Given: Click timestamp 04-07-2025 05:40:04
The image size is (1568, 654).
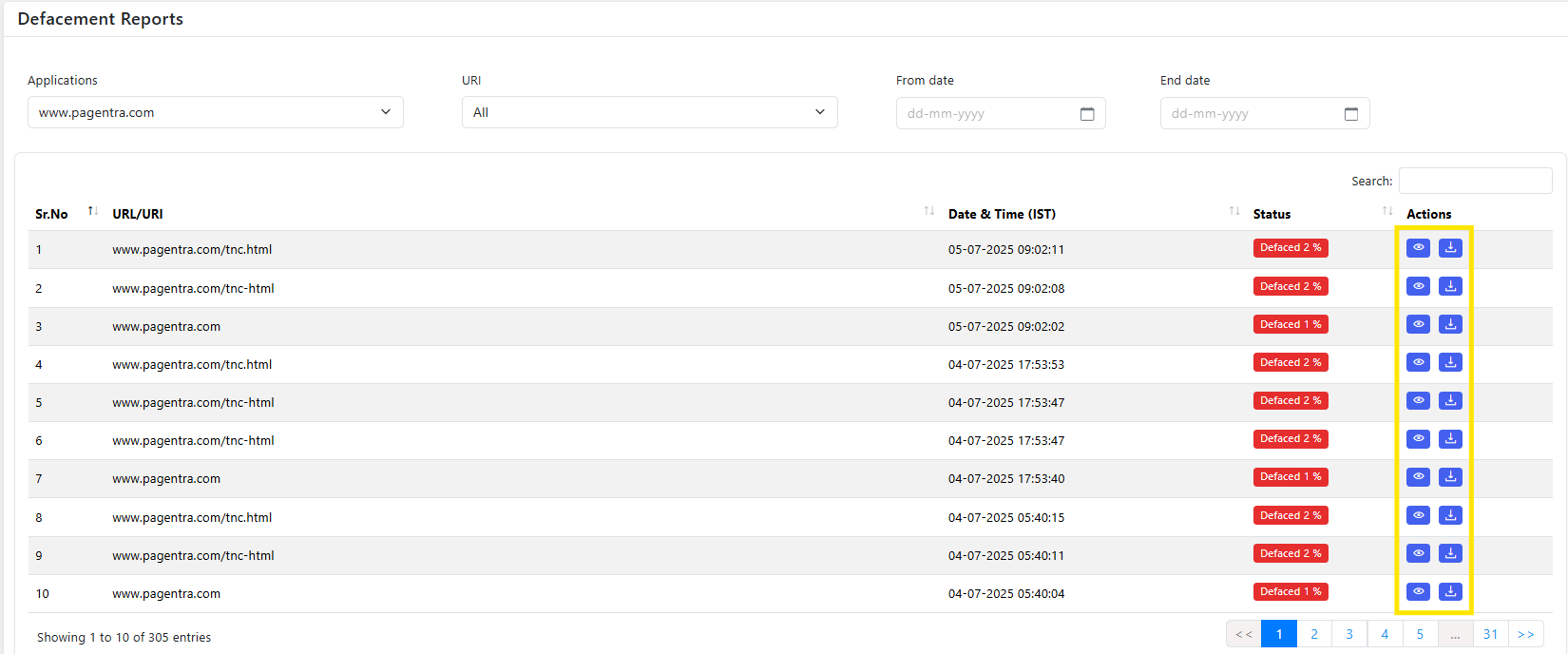Looking at the screenshot, I should 1006,594.
